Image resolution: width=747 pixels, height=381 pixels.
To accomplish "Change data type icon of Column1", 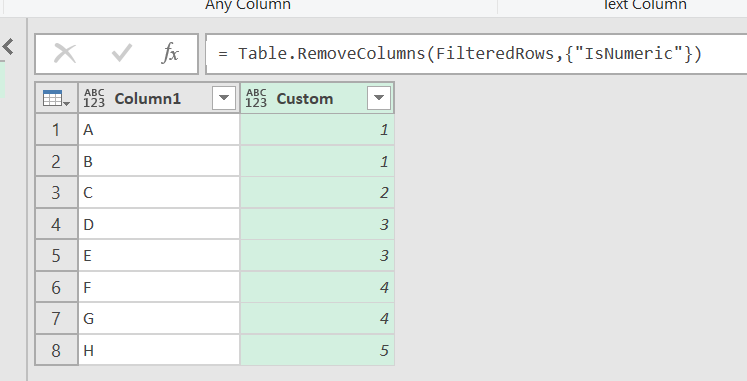I will [x=94, y=98].
